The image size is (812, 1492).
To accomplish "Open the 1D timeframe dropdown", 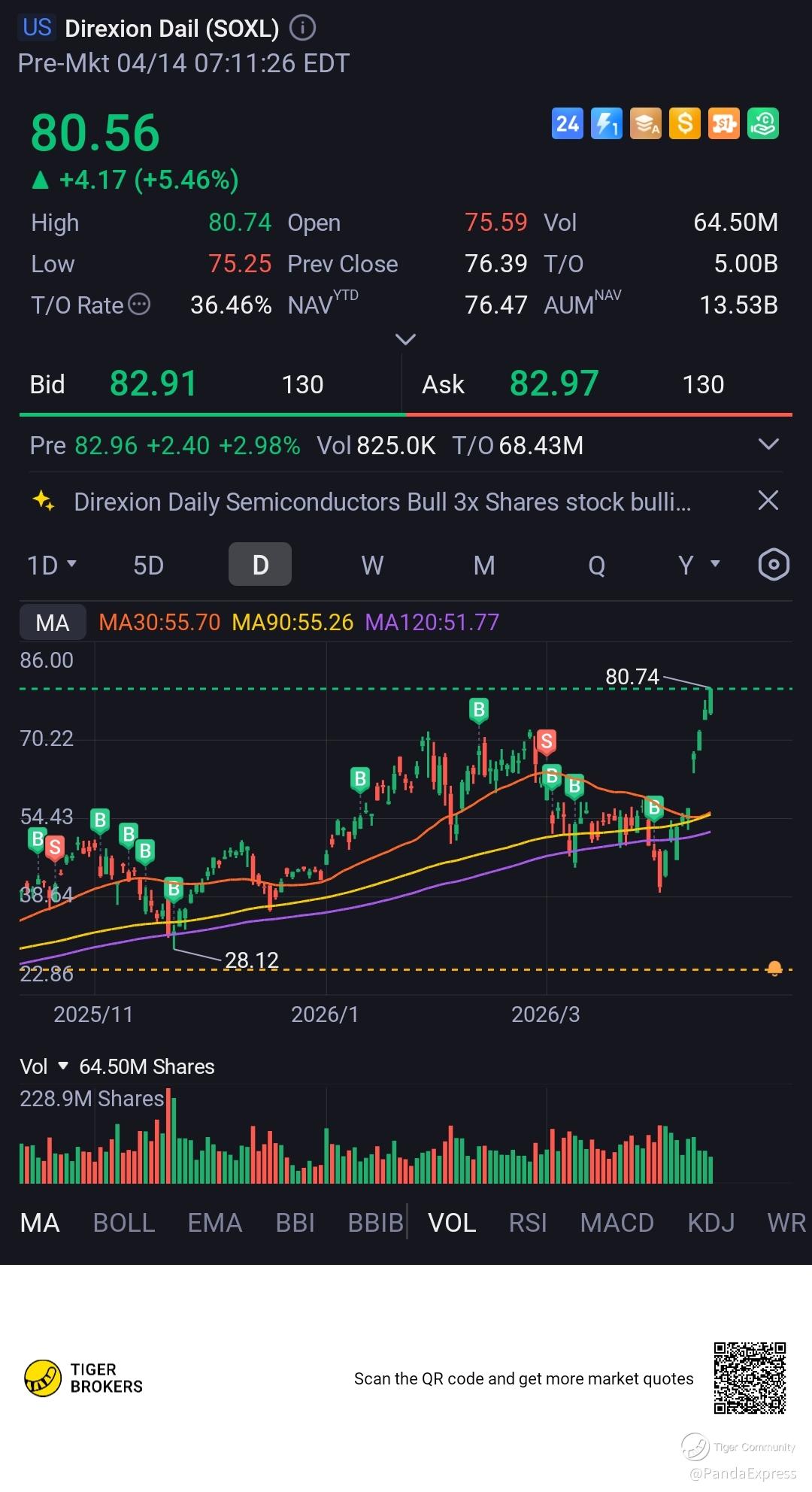I will 52,565.
